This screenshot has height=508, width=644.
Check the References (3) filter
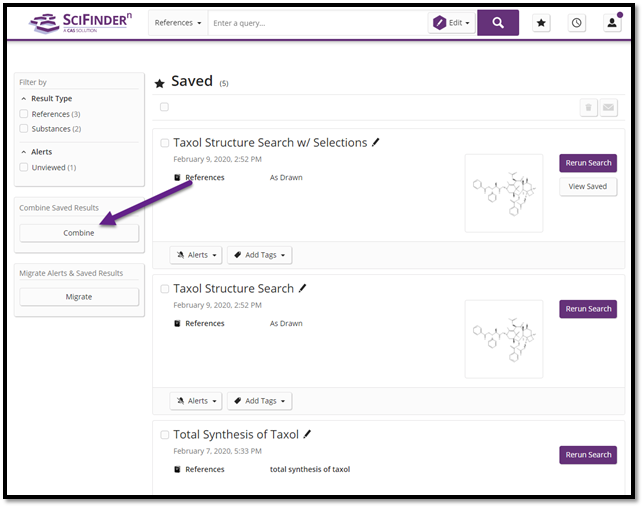tap(24, 114)
